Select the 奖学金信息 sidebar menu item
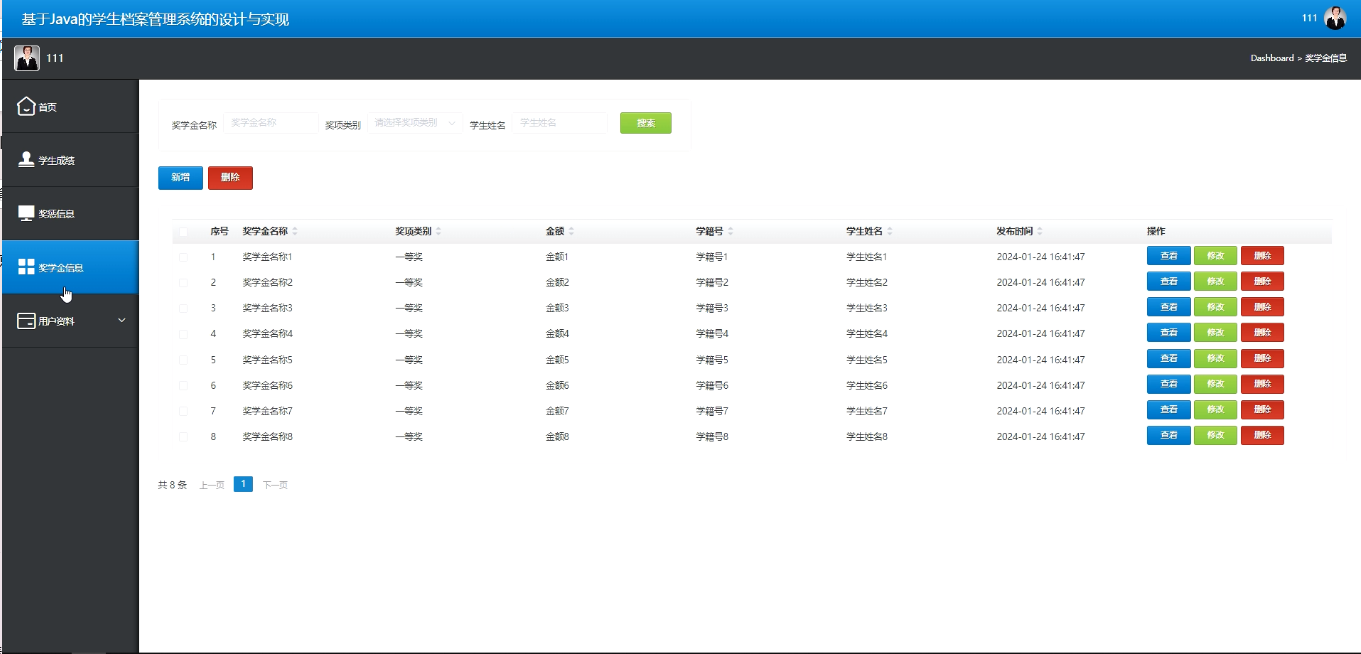The image size is (1361, 654). coord(70,267)
